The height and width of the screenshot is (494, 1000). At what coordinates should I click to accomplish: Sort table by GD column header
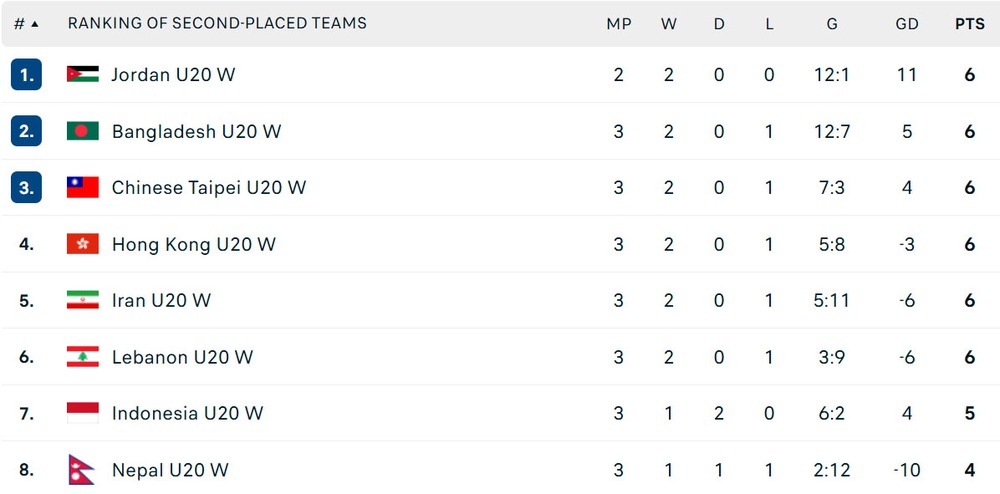[907, 24]
